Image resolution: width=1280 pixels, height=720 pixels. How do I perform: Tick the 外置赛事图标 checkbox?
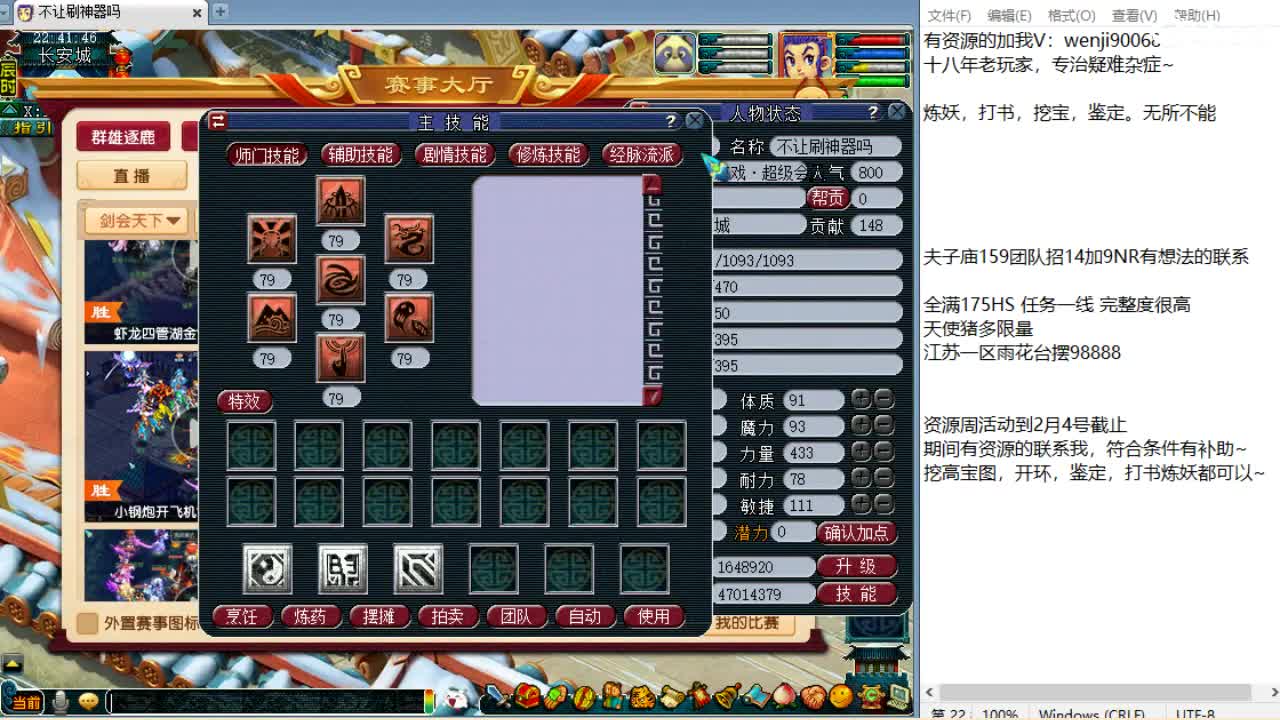88,623
